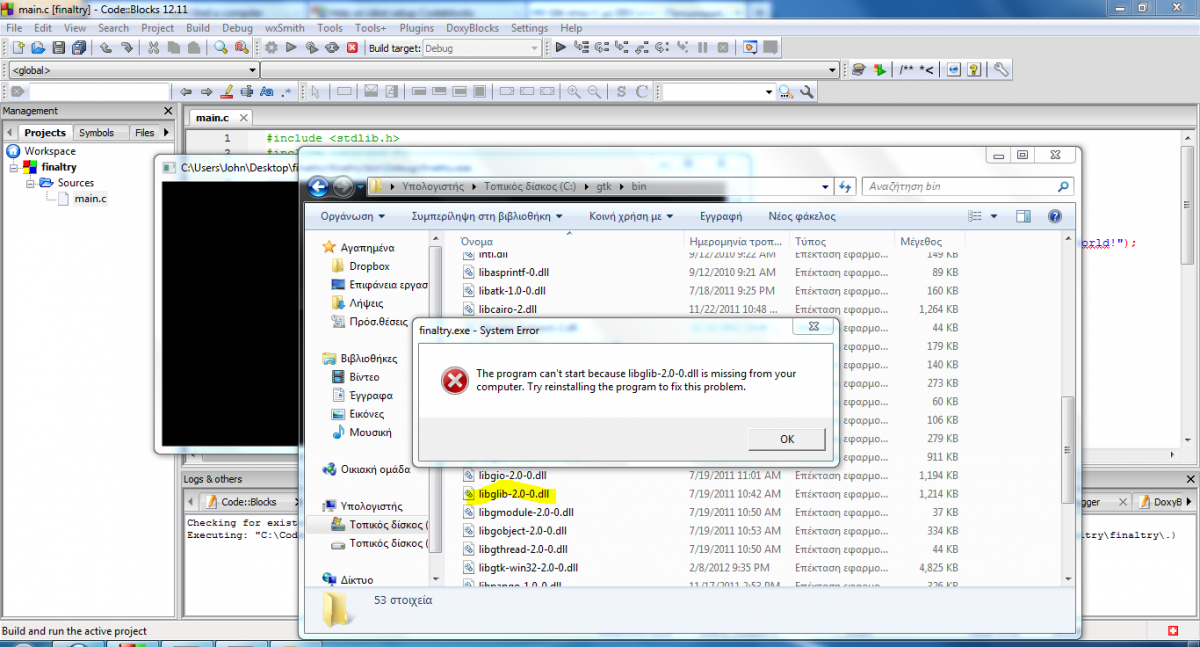Click OK in the System Error dialog
Image resolution: width=1200 pixels, height=647 pixels.
click(787, 439)
